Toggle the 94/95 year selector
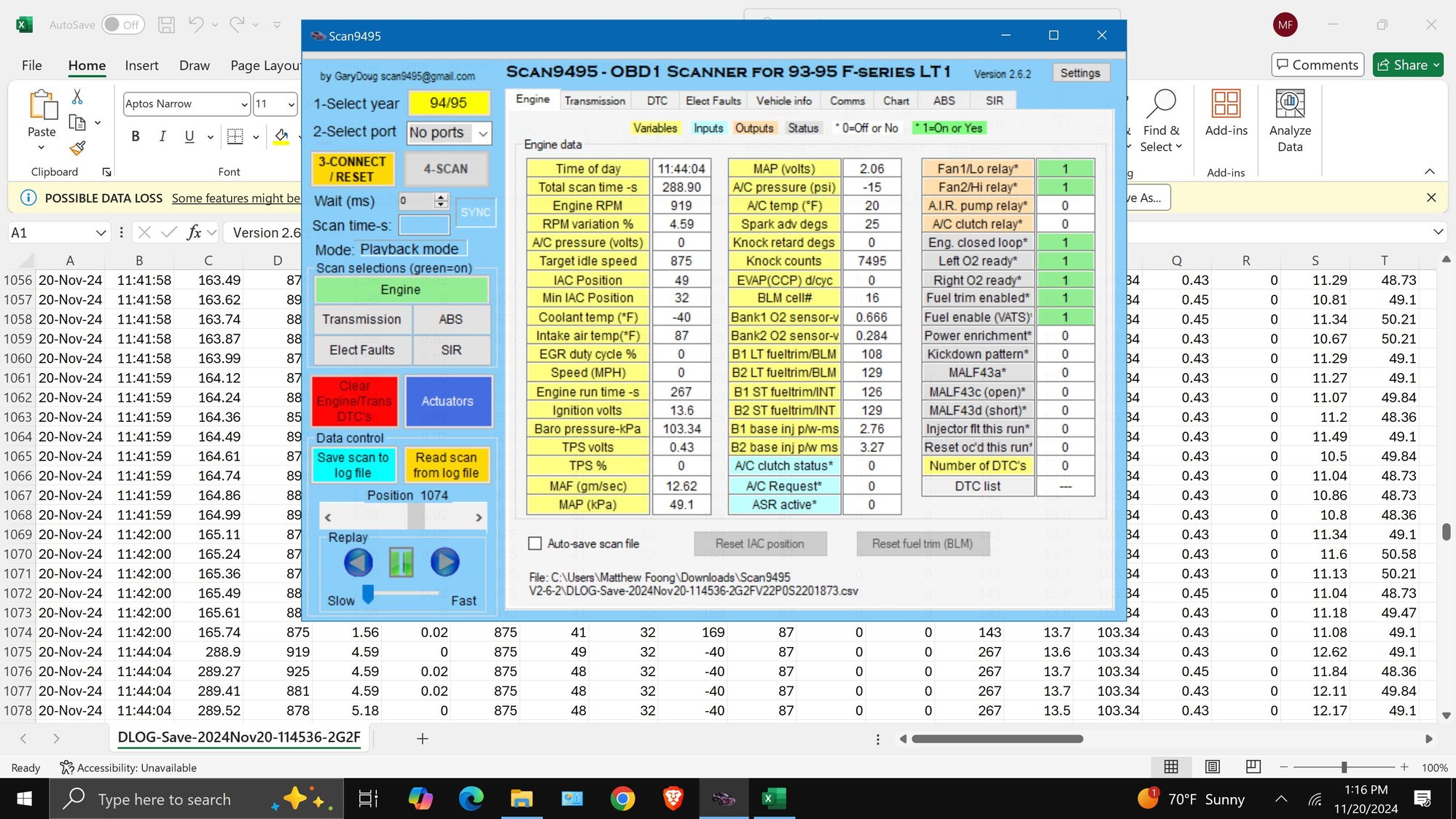This screenshot has height=819, width=1456. [x=448, y=103]
